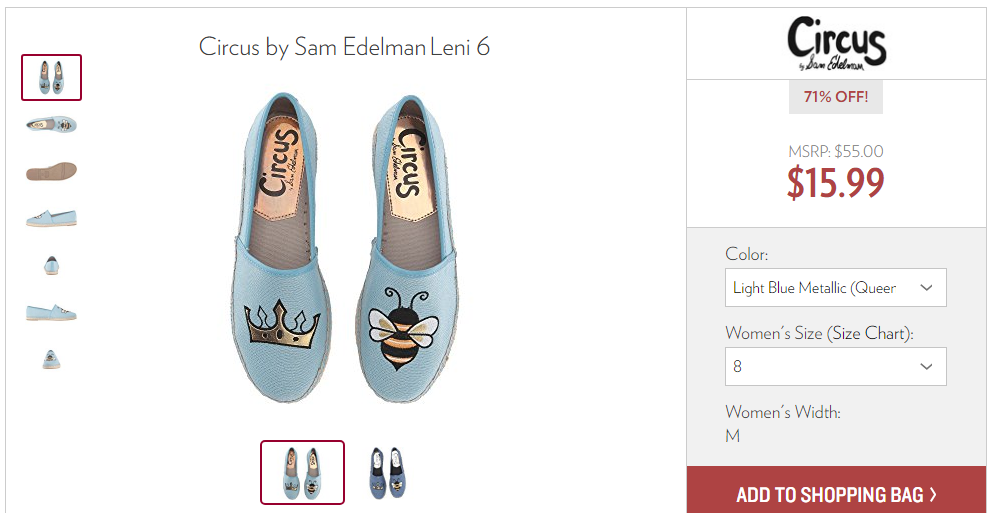
Task: Expand the Color dropdown
Action: [836, 287]
